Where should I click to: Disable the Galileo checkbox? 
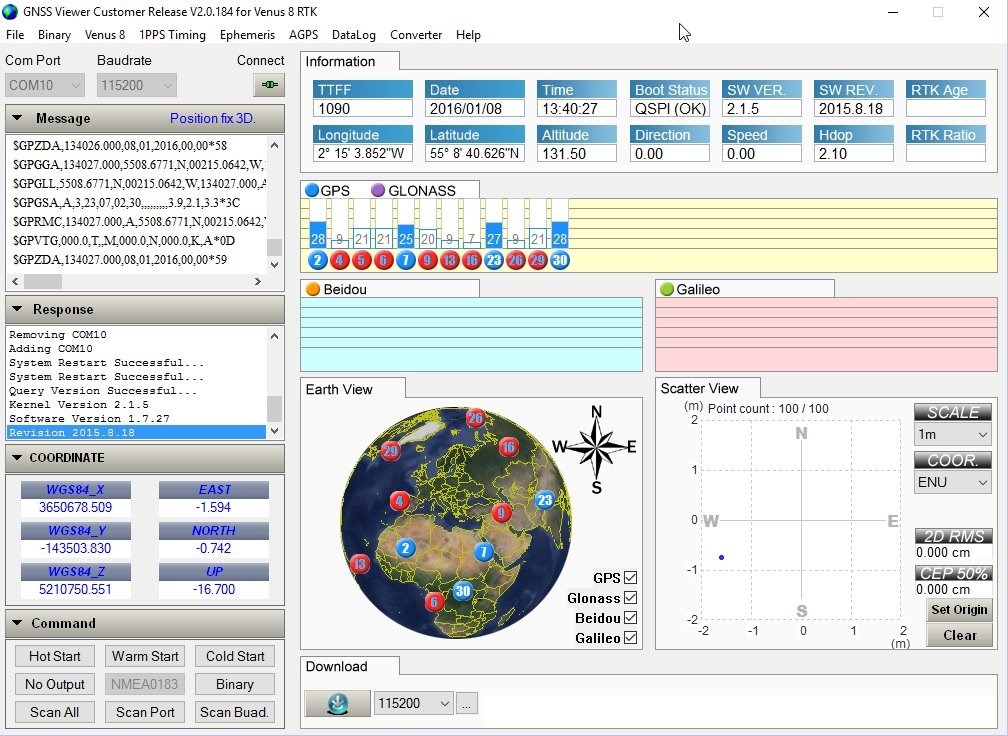[630, 638]
